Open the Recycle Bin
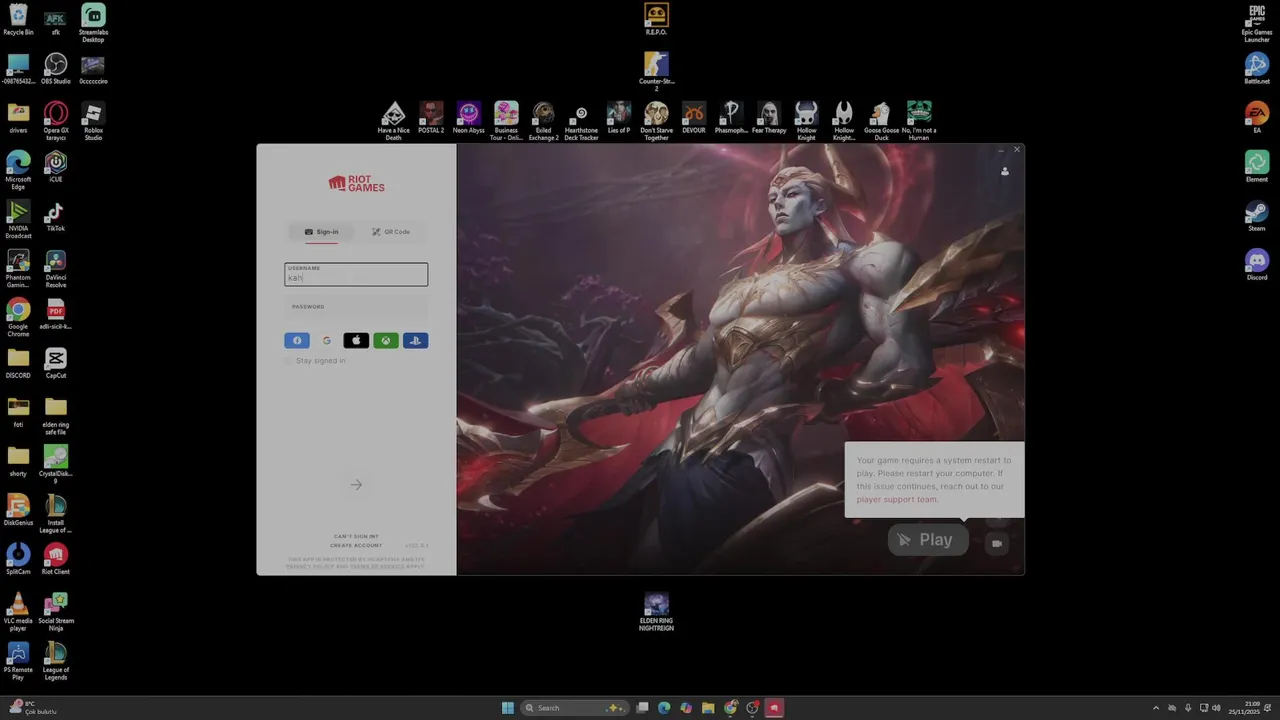This screenshot has width=1280, height=720. coord(18,19)
